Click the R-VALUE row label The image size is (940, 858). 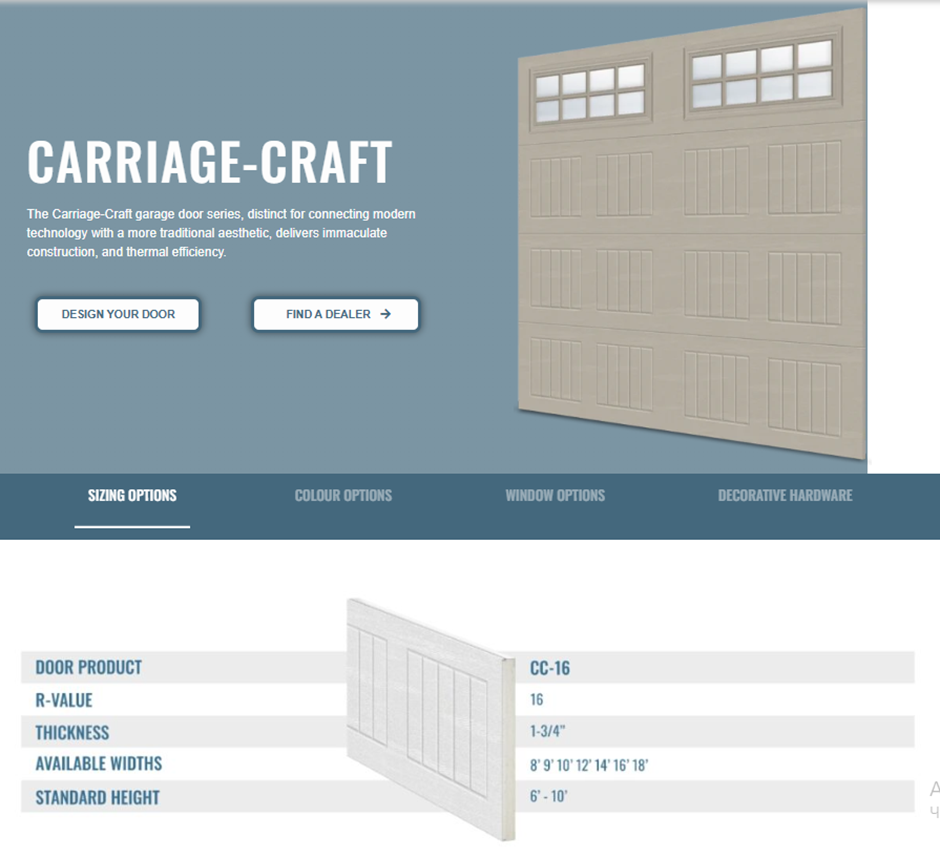click(64, 700)
